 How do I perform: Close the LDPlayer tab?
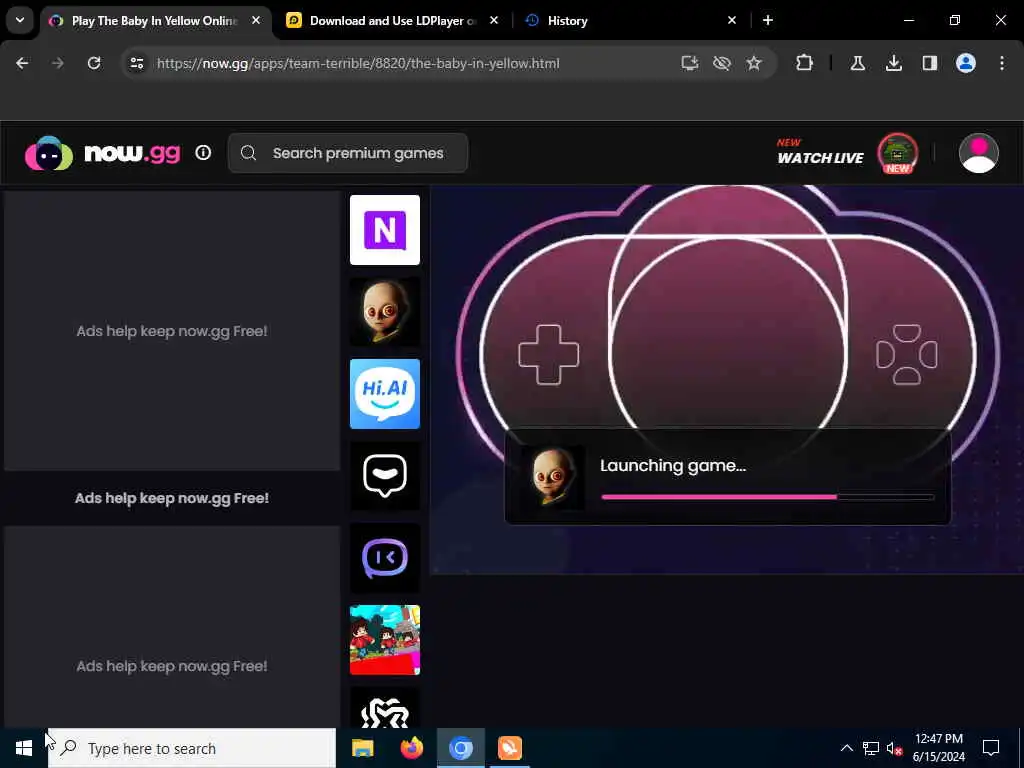494,20
